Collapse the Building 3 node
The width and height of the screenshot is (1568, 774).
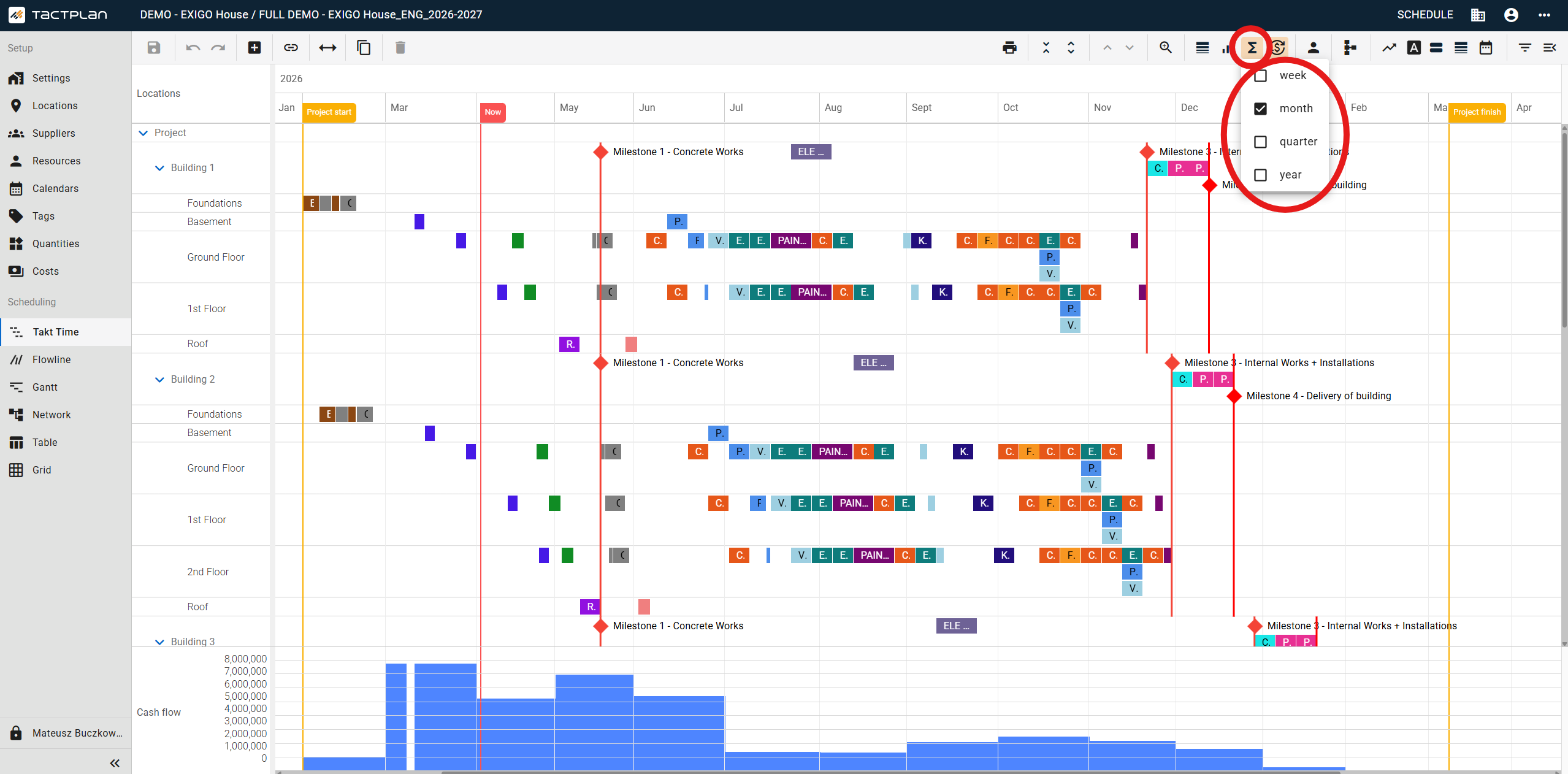coord(159,642)
